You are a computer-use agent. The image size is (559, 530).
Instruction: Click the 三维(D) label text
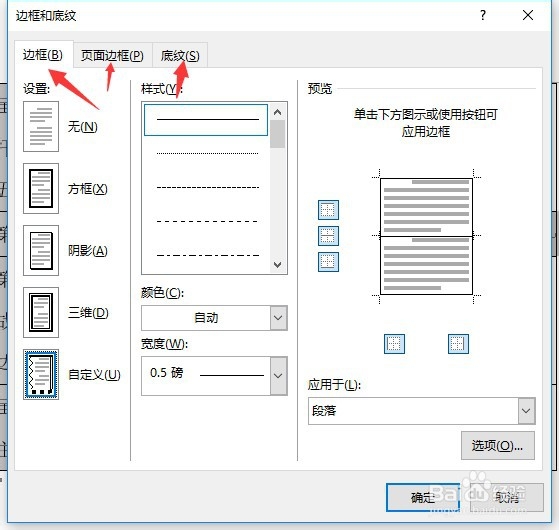[88, 313]
